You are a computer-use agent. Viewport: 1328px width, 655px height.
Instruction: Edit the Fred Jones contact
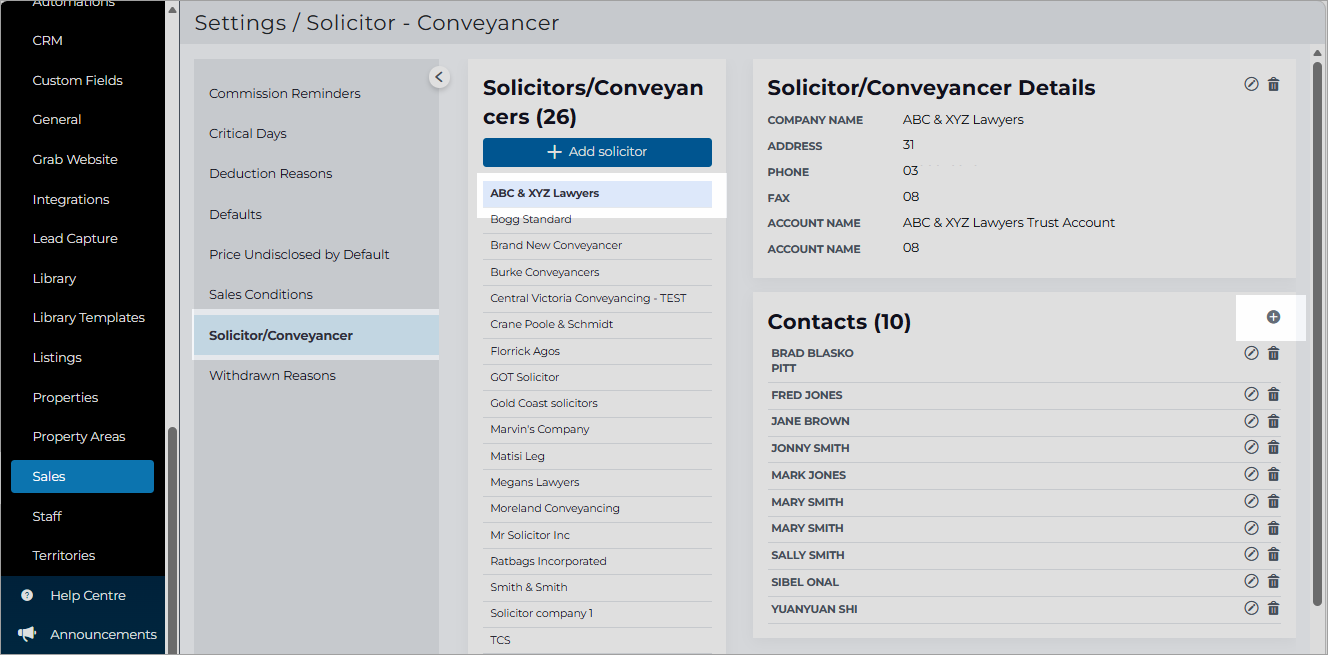[1251, 395]
